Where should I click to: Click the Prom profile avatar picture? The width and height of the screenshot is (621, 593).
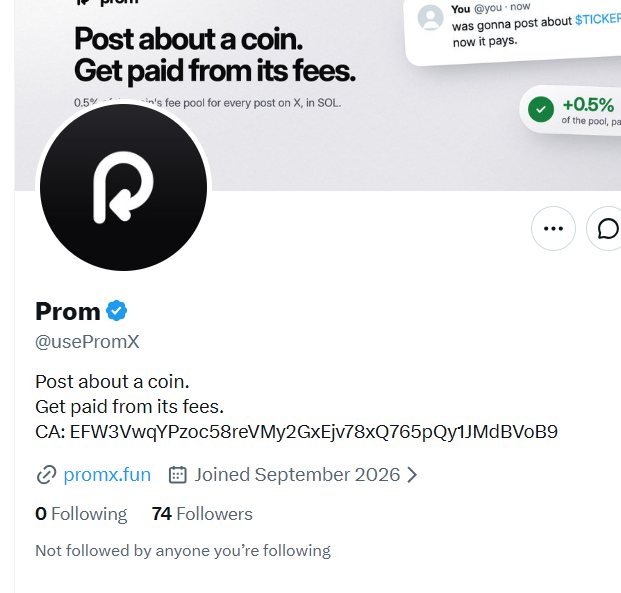point(124,187)
